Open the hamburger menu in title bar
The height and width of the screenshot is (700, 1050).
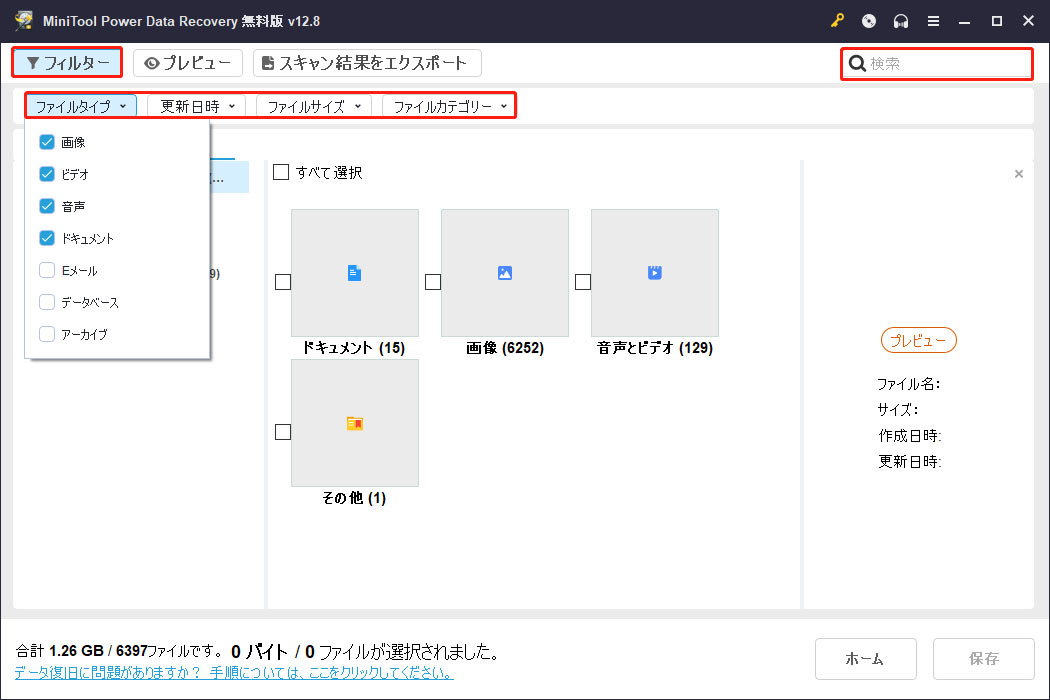(x=933, y=20)
